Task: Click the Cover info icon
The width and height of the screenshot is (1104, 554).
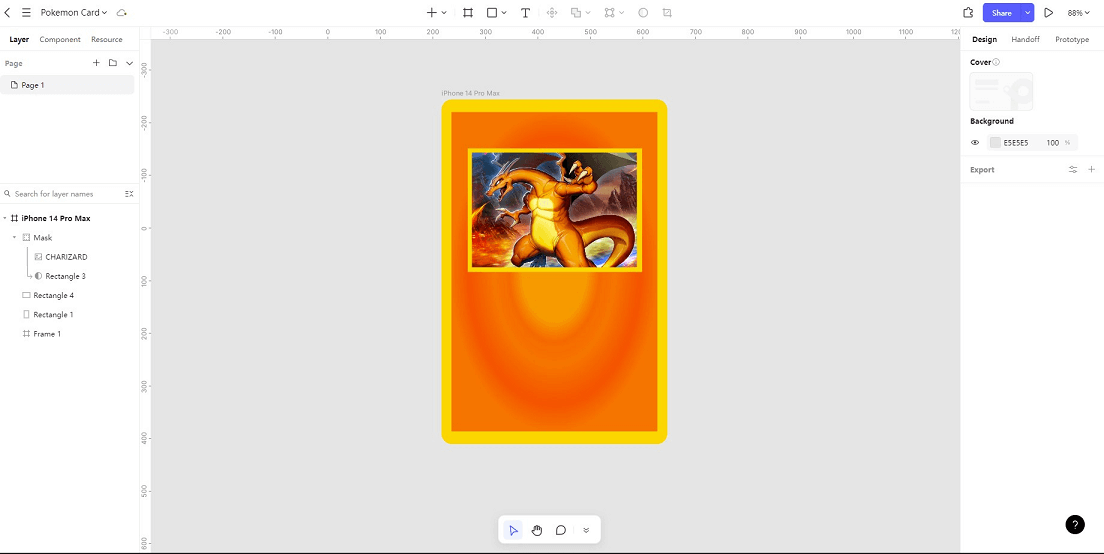Action: [x=996, y=62]
